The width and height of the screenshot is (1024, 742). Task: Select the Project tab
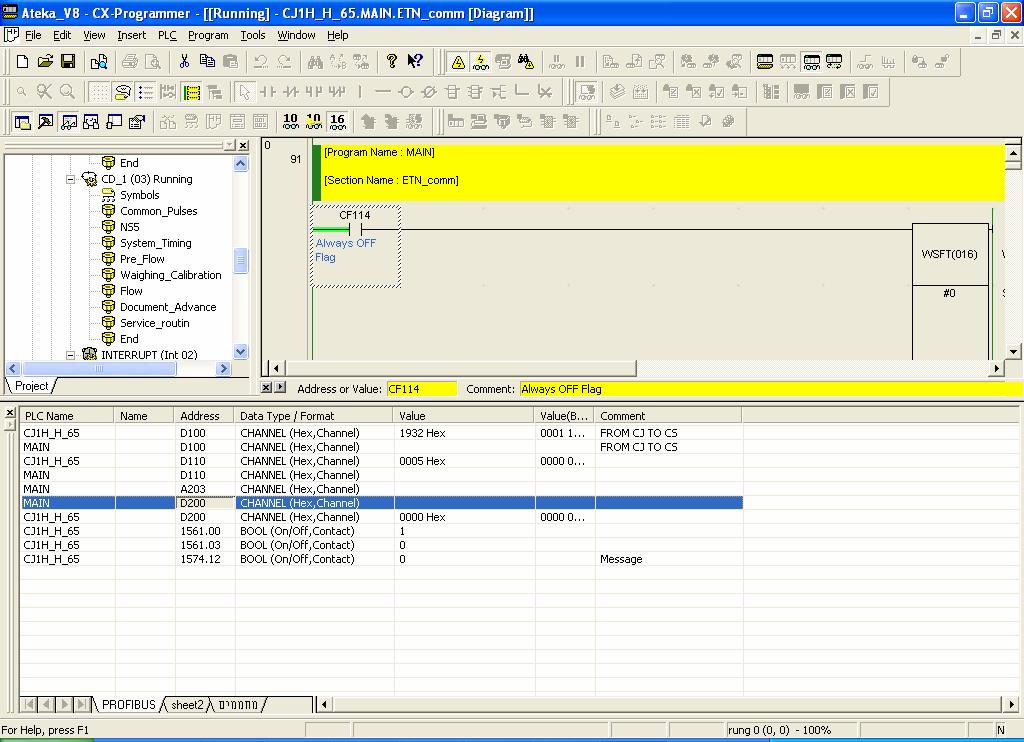click(31, 386)
